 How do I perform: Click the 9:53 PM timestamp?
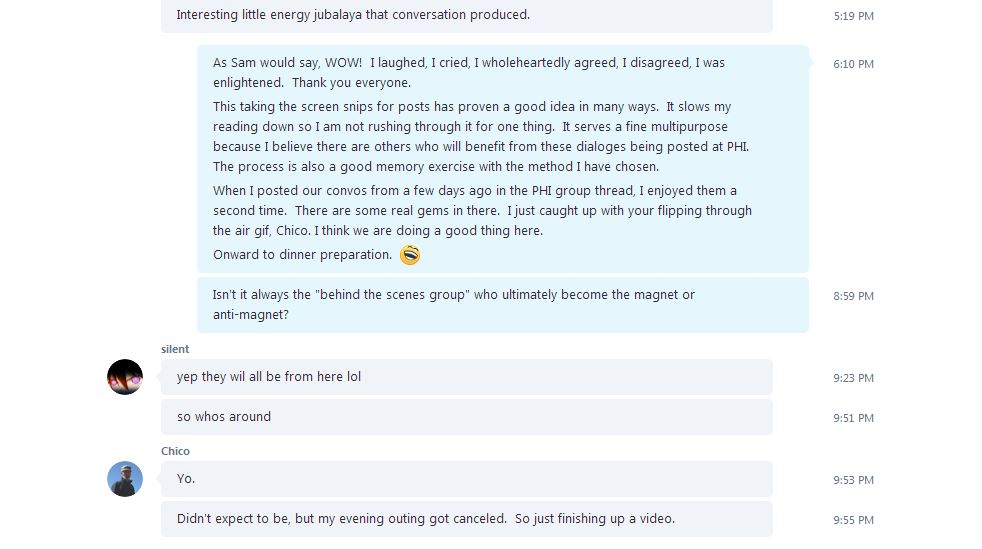pos(853,480)
